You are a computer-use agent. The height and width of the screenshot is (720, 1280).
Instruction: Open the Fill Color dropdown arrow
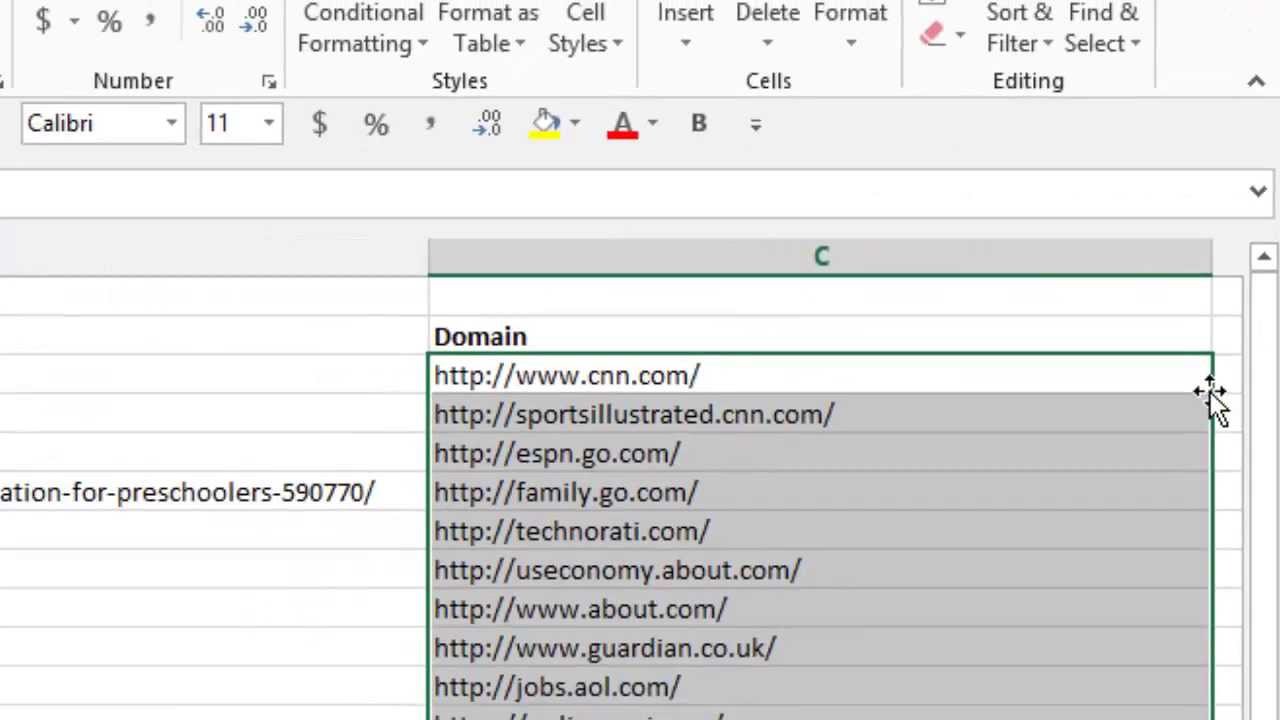pyautogui.click(x=575, y=124)
